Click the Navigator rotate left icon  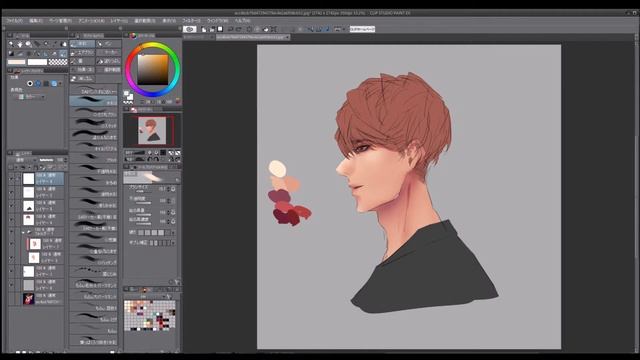150,159
